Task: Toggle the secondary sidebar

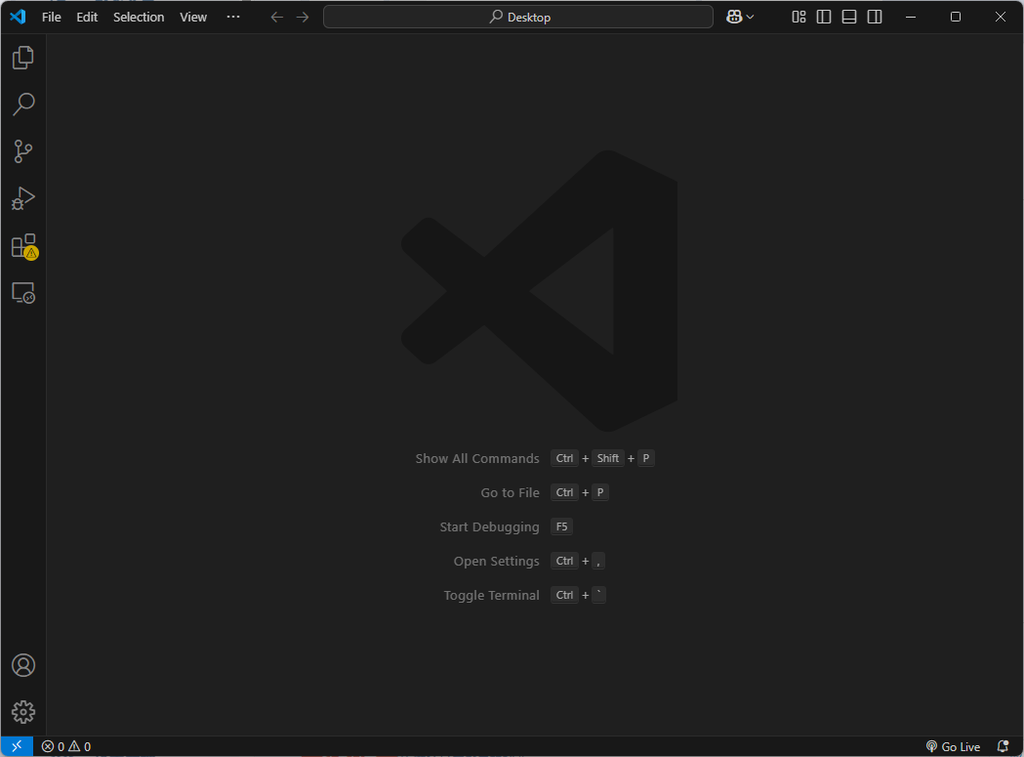Action: (874, 16)
